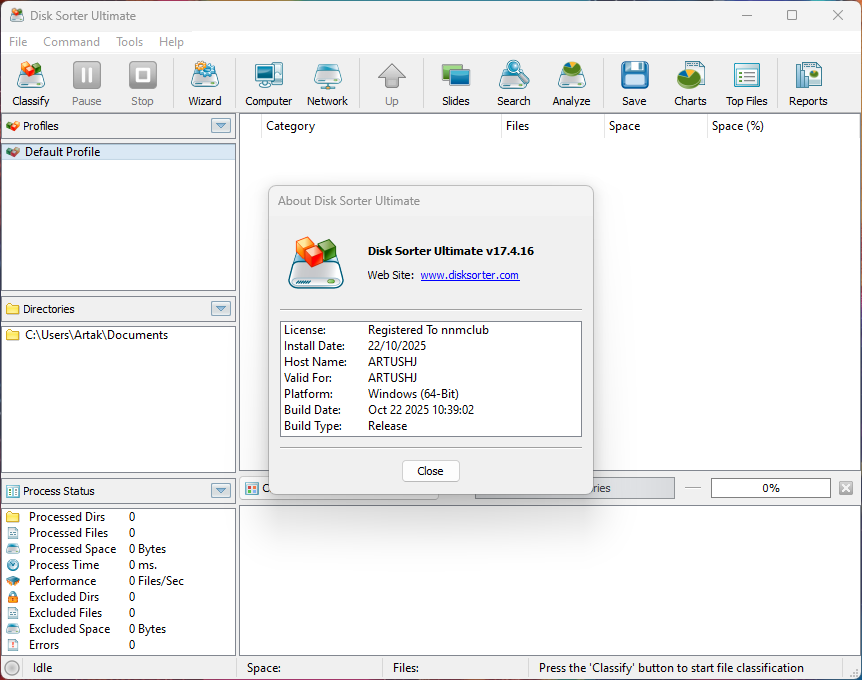This screenshot has width=862, height=680.
Task: Launch the Wizard tool
Action: point(205,84)
